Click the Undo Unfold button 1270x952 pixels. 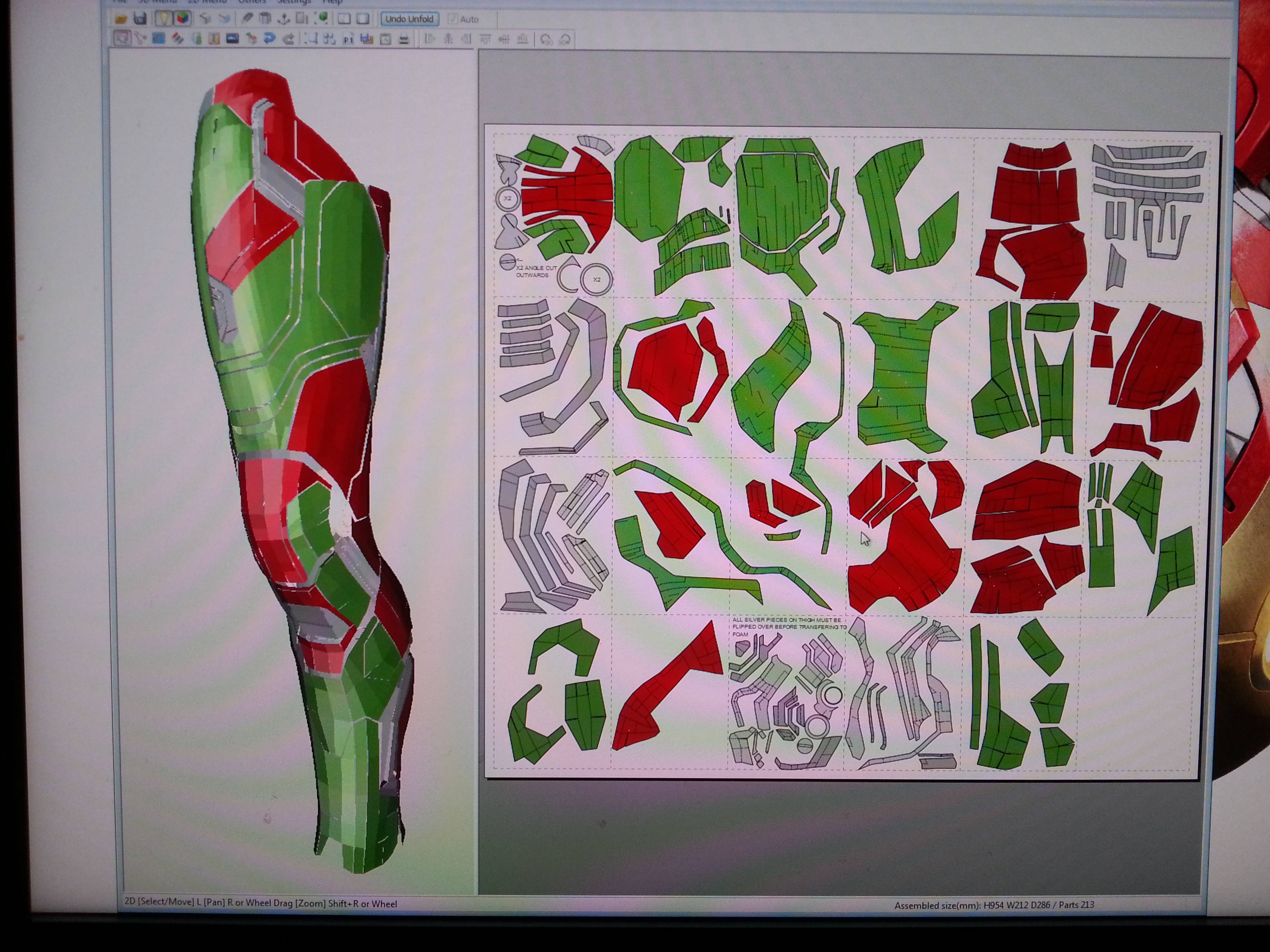point(410,19)
